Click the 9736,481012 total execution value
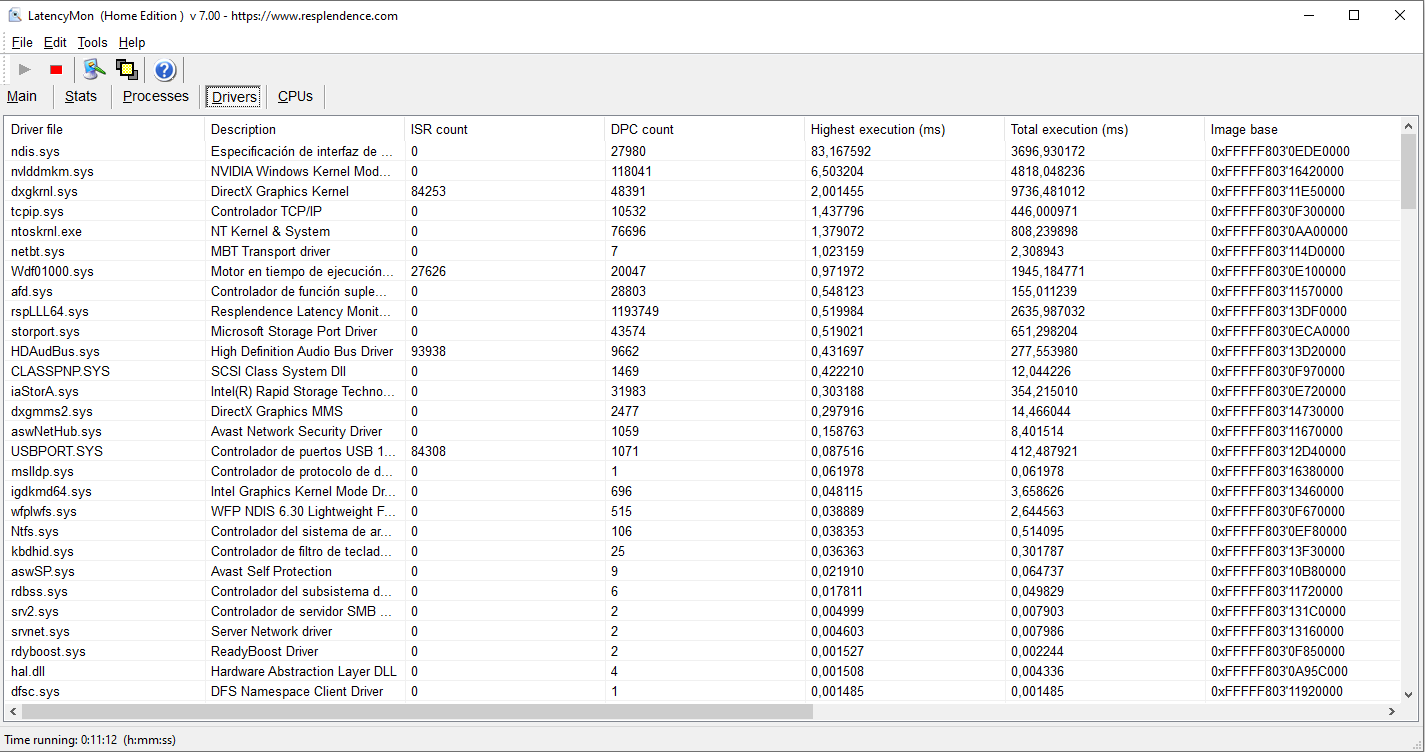 coord(1047,191)
